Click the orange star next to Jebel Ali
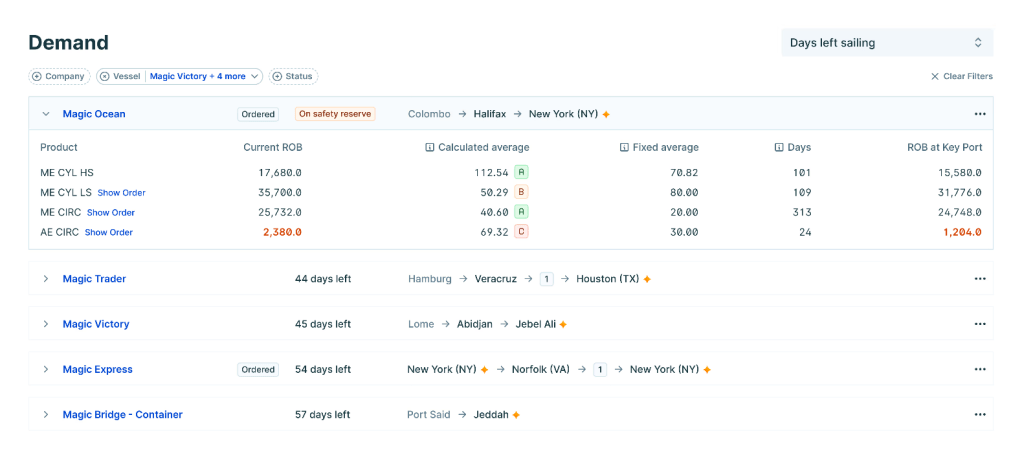Image resolution: width=1022 pixels, height=459 pixels. click(563, 325)
